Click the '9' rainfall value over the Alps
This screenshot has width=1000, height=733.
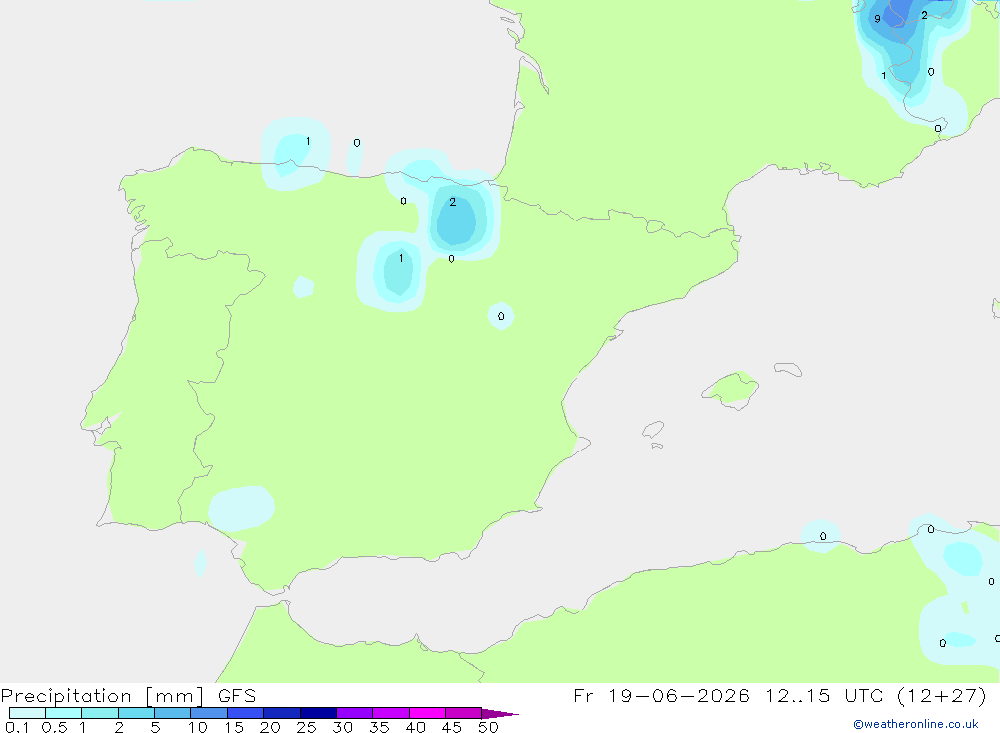pyautogui.click(x=878, y=19)
